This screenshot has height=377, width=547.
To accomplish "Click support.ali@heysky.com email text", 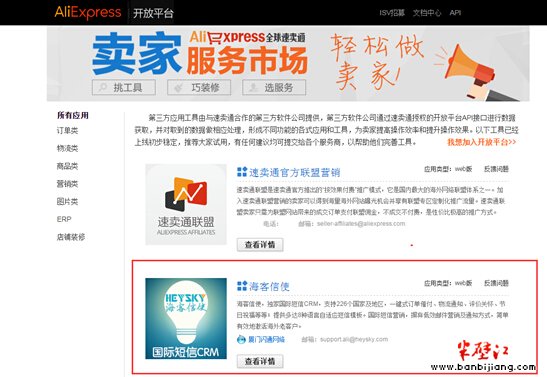I will click(x=354, y=339).
